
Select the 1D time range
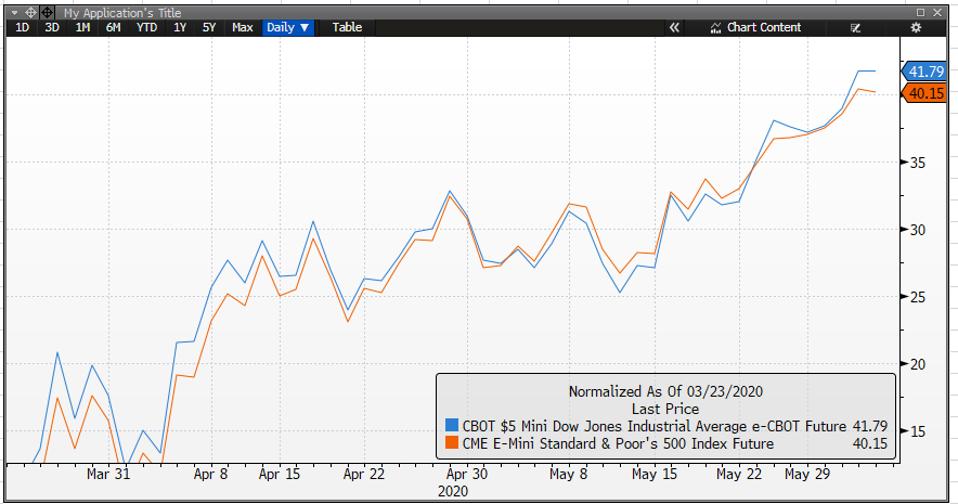tap(22, 28)
